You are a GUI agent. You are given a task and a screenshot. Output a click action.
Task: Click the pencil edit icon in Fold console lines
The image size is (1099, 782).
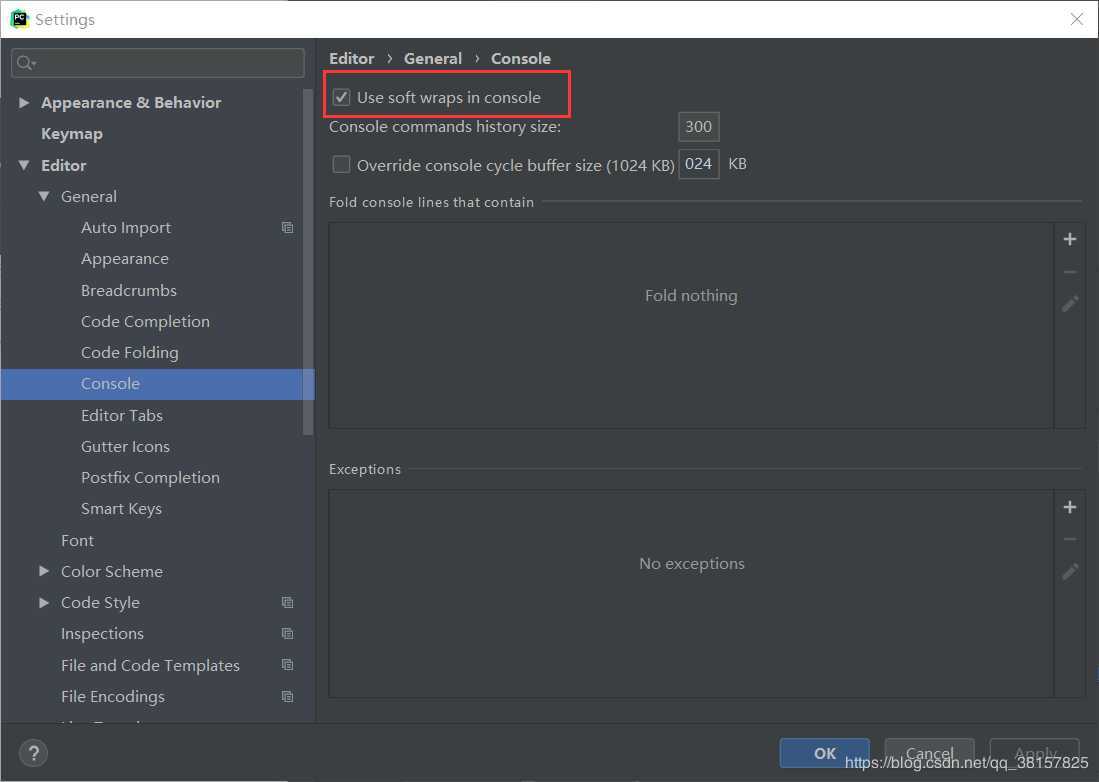click(1070, 303)
